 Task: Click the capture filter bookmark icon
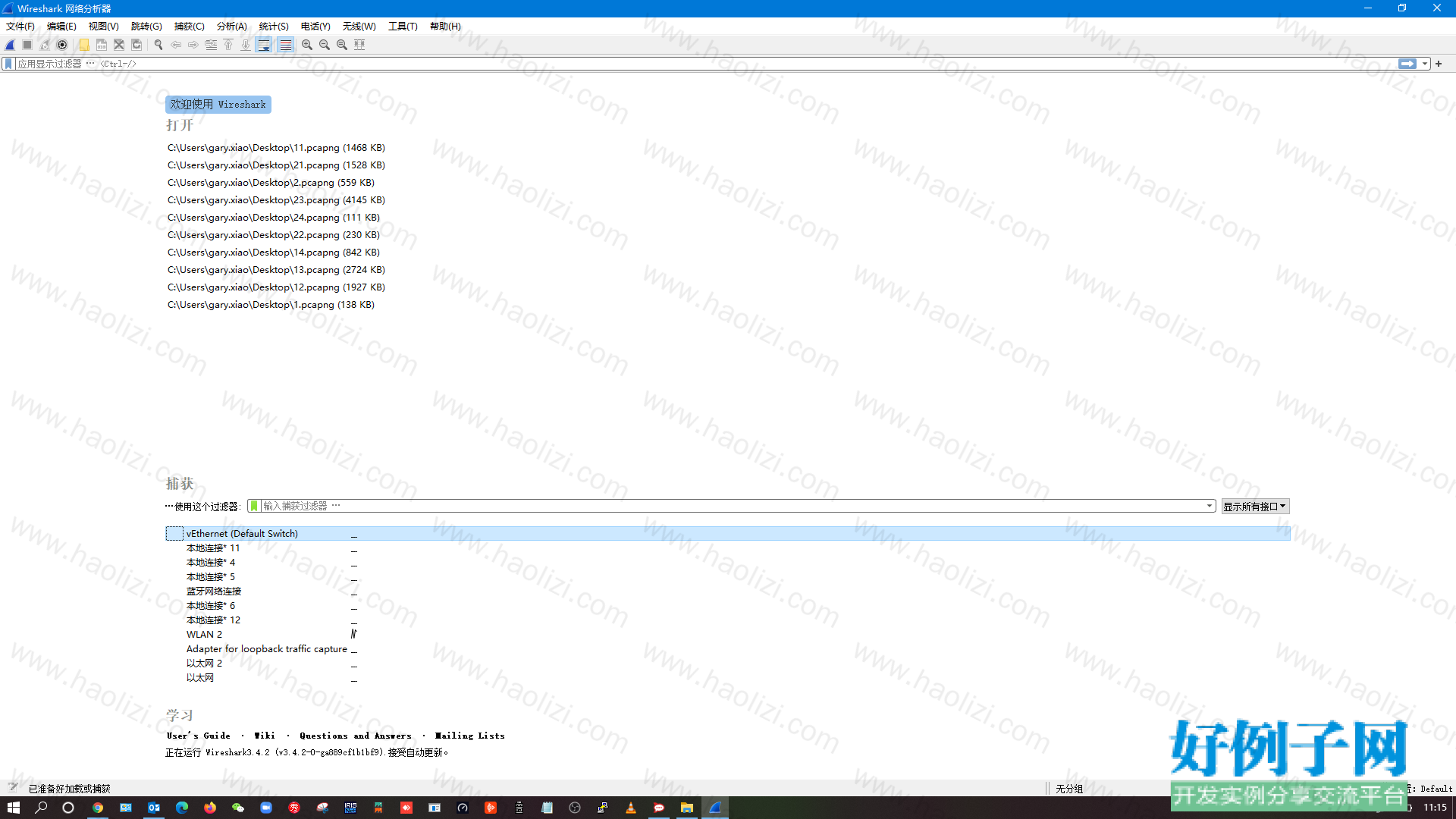254,506
